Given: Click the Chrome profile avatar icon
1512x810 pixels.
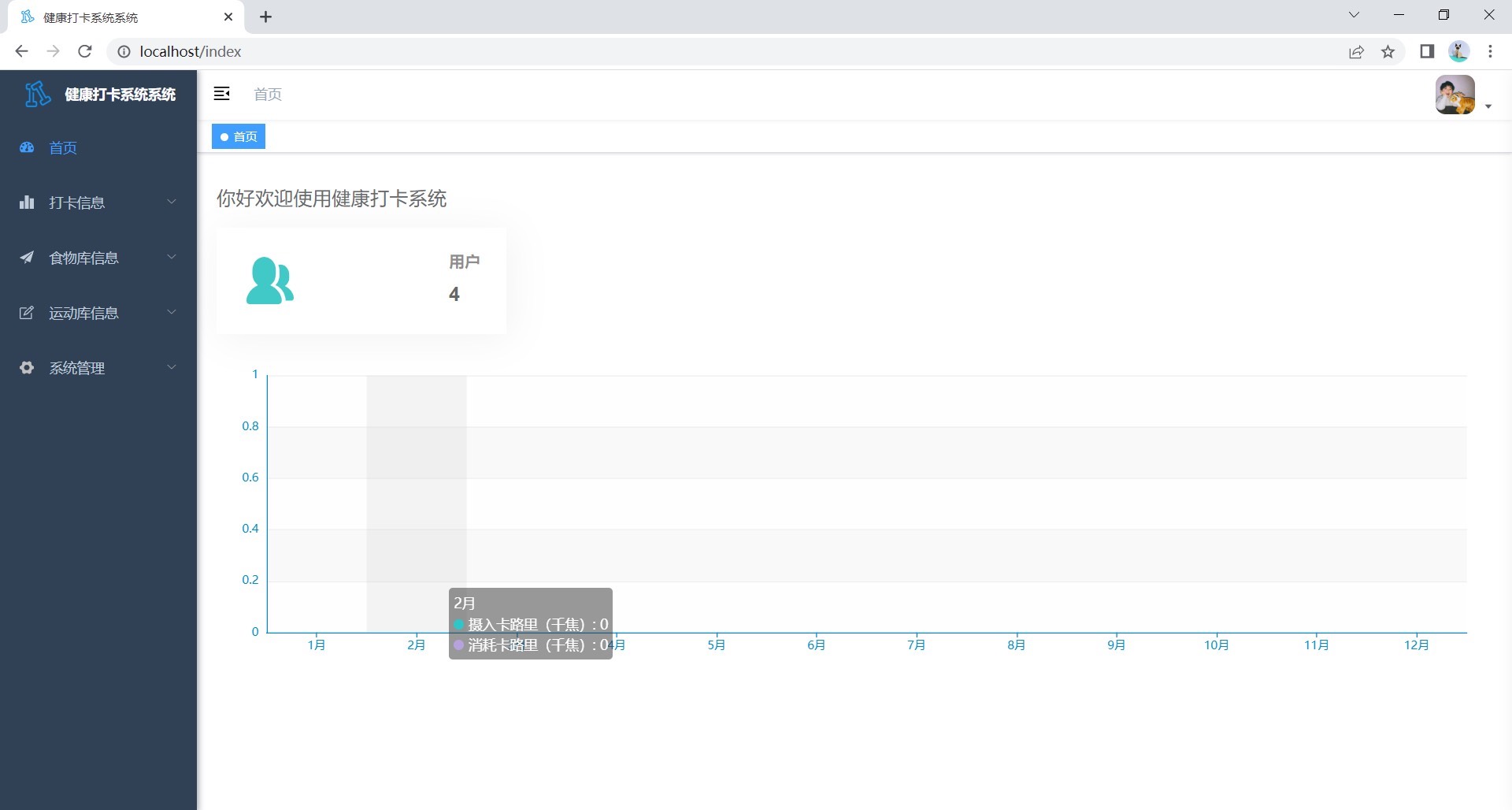Looking at the screenshot, I should (x=1459, y=51).
